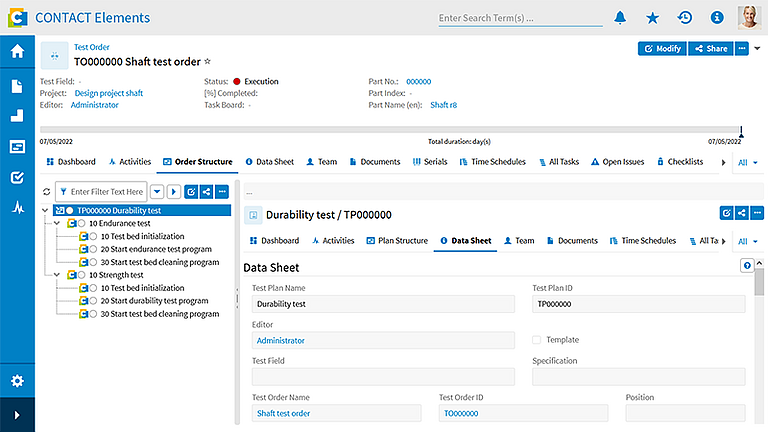
Task: Open more actions next to Share
Action: (x=742, y=48)
